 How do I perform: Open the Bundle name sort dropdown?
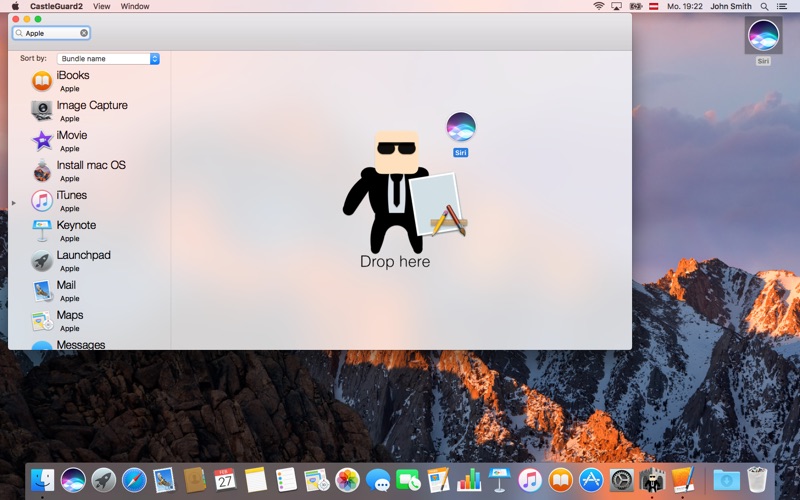pyautogui.click(x=108, y=59)
